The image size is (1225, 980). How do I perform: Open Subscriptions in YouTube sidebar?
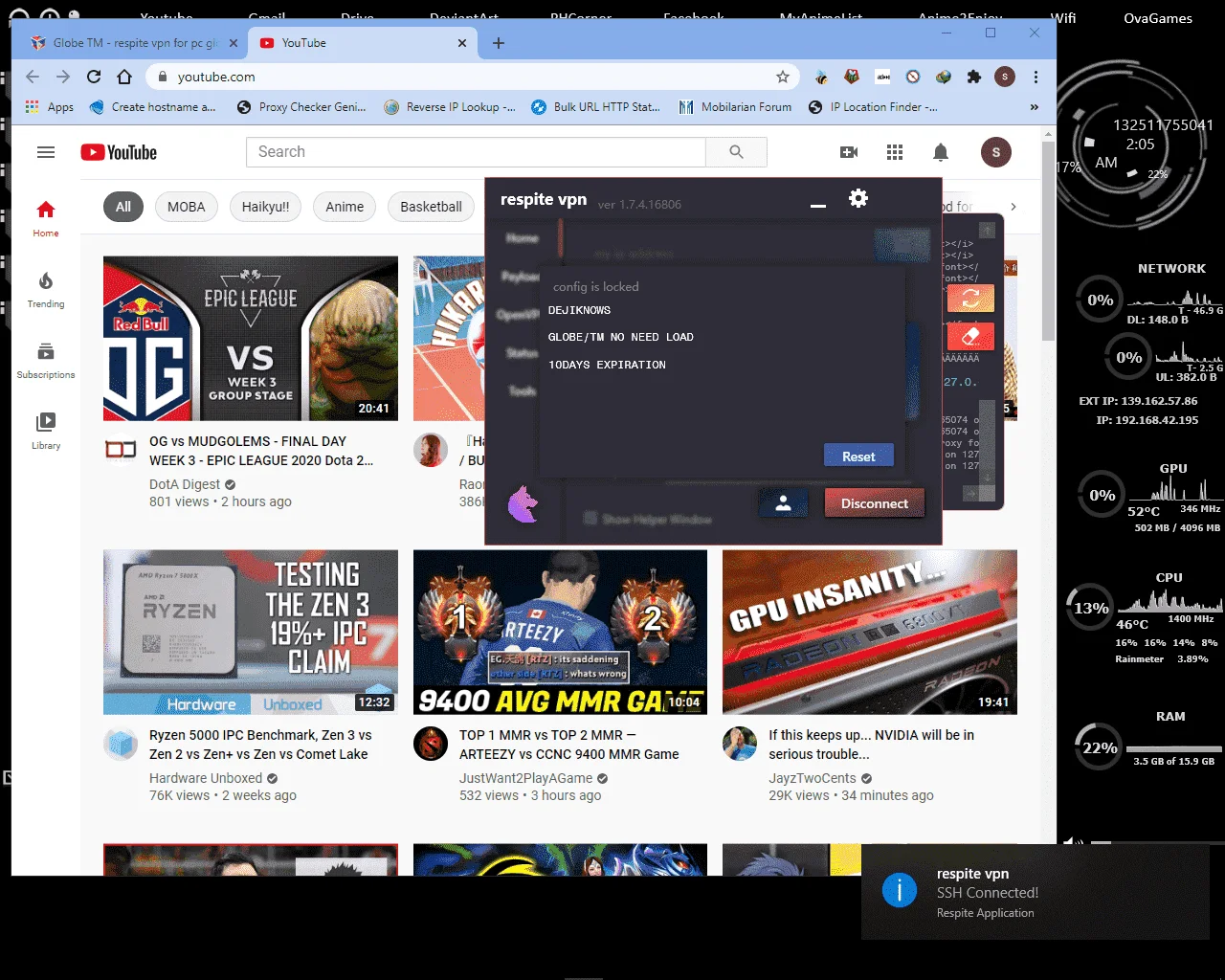(46, 361)
